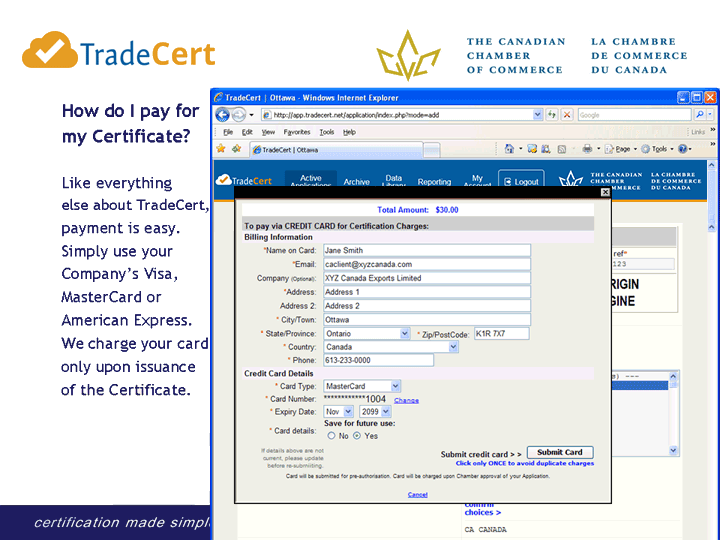Click the blue Help question mark icon

683,149
